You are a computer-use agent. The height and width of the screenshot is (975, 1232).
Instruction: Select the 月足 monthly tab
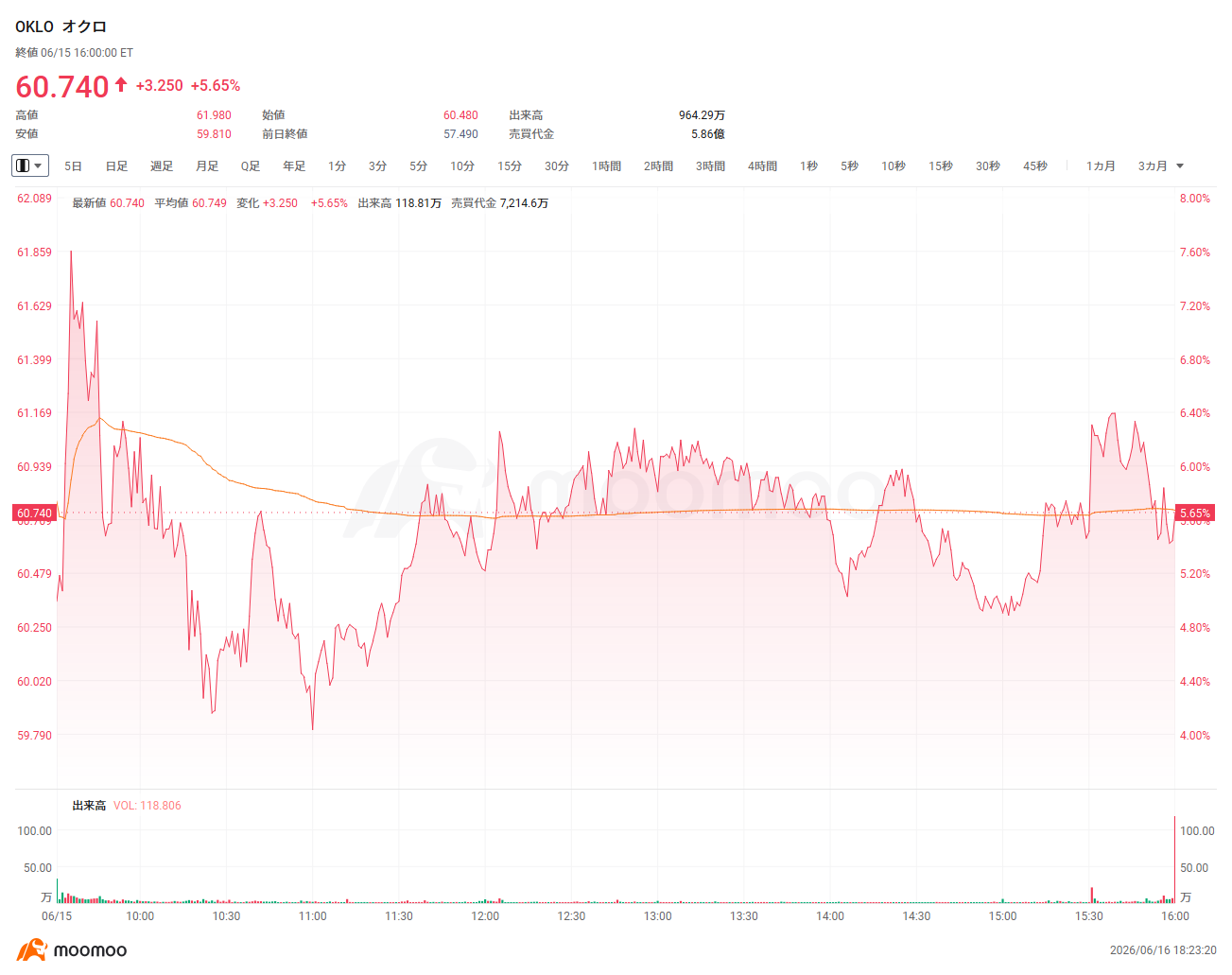[x=207, y=166]
